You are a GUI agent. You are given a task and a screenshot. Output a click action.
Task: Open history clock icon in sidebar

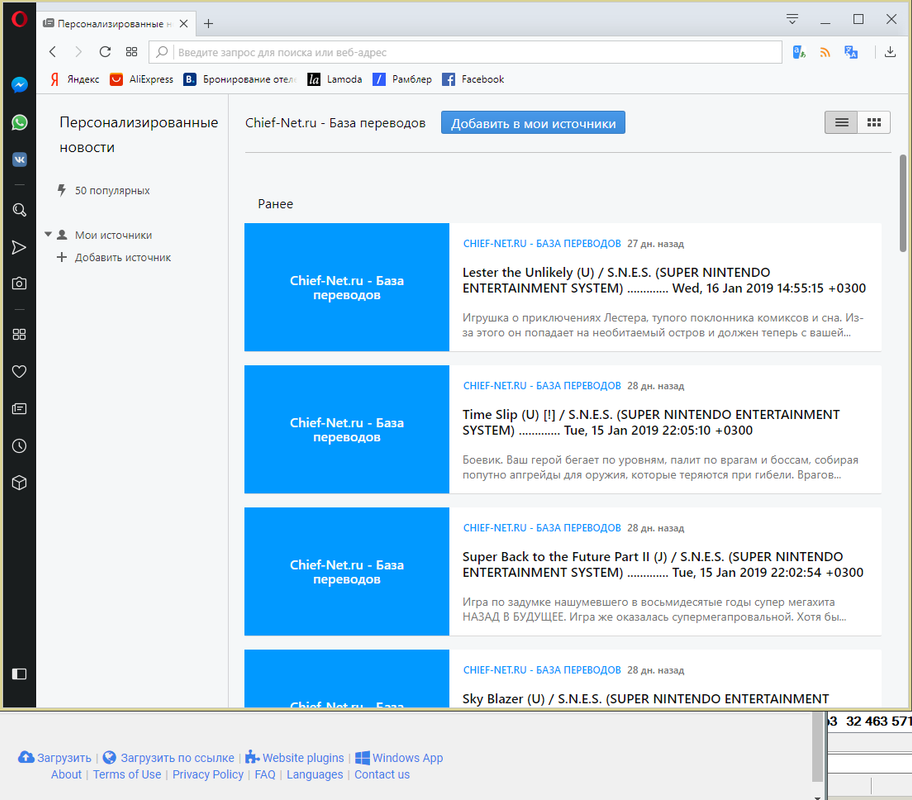[19, 446]
